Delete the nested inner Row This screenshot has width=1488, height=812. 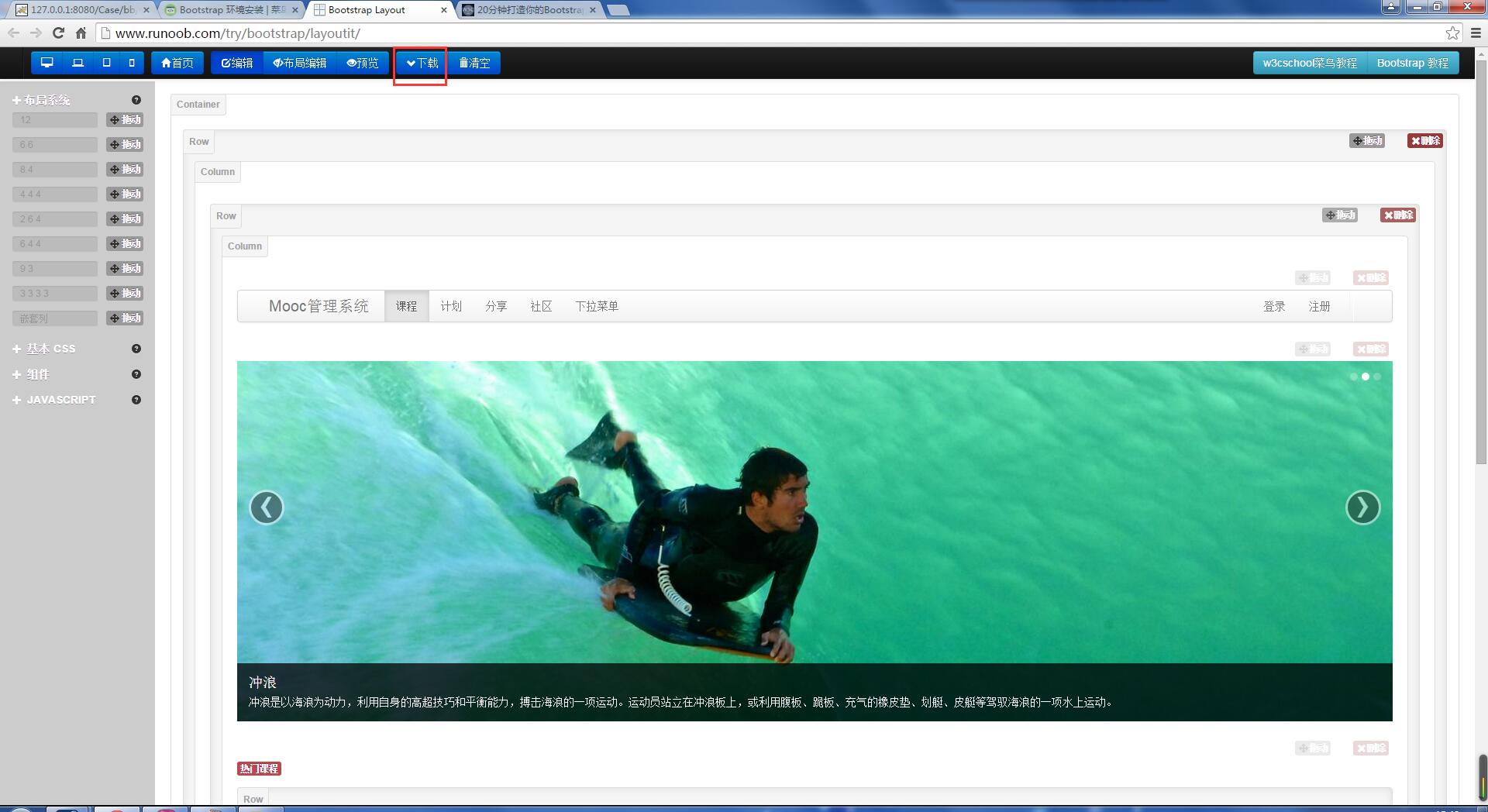pyautogui.click(x=1398, y=215)
